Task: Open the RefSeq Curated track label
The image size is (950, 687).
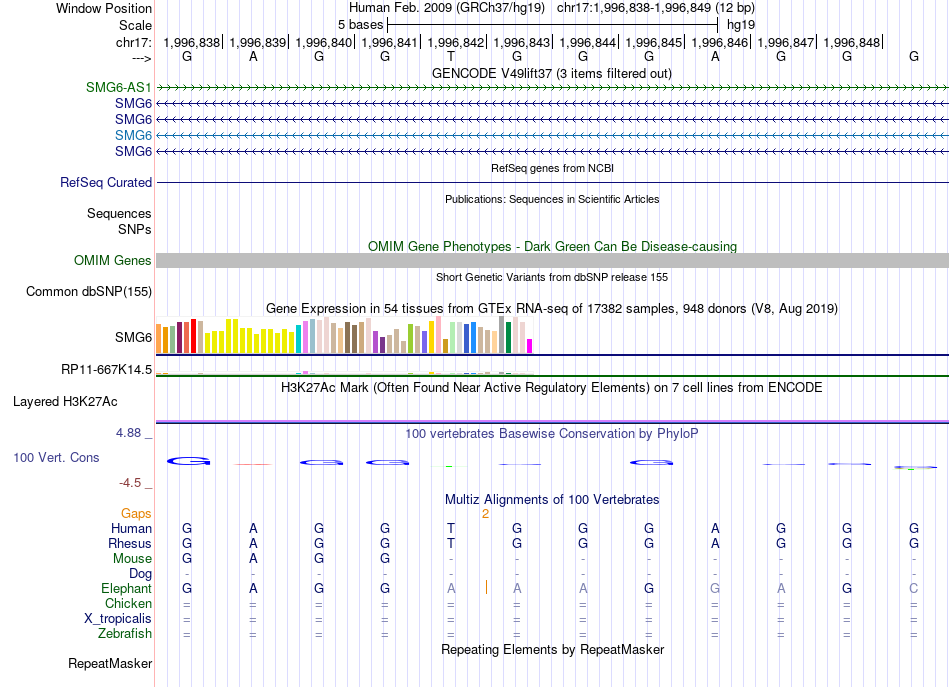Action: point(106,182)
